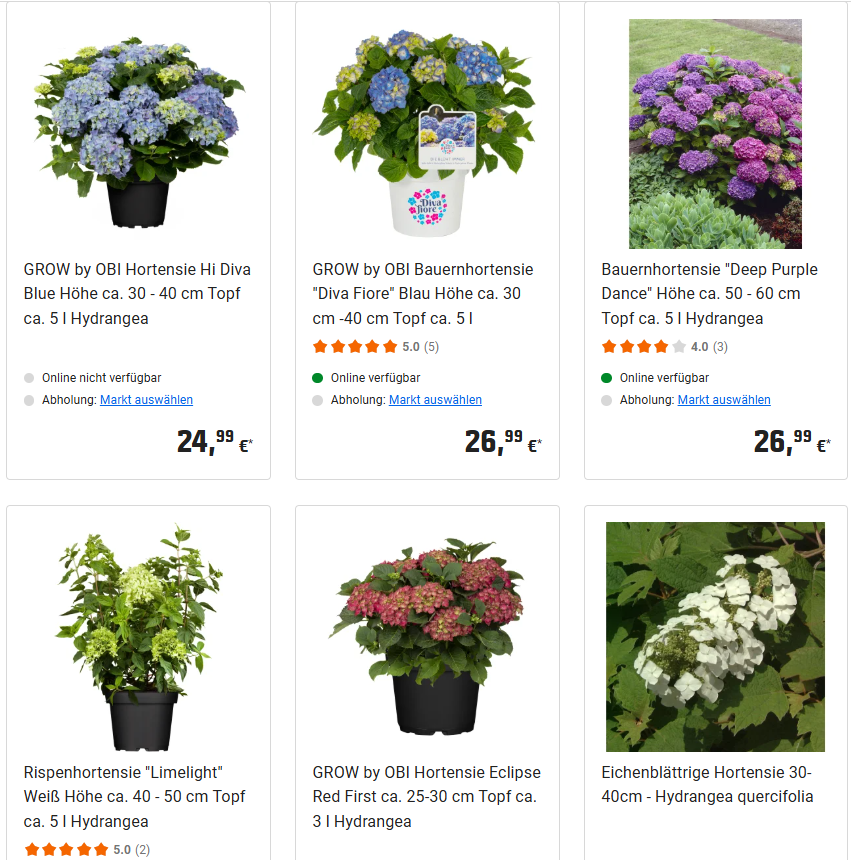Viewport: 851px width, 860px height.
Task: Open the Eichenblättrige Hortensie photo
Action: 715,637
